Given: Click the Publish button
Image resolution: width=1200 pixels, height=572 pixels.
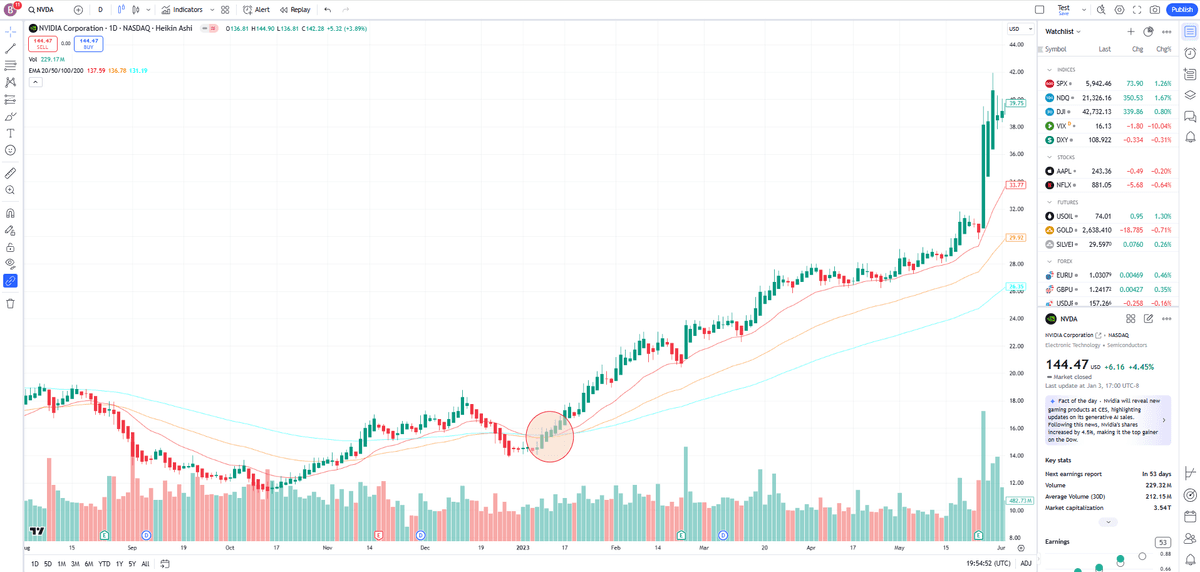Looking at the screenshot, I should [x=1180, y=9].
